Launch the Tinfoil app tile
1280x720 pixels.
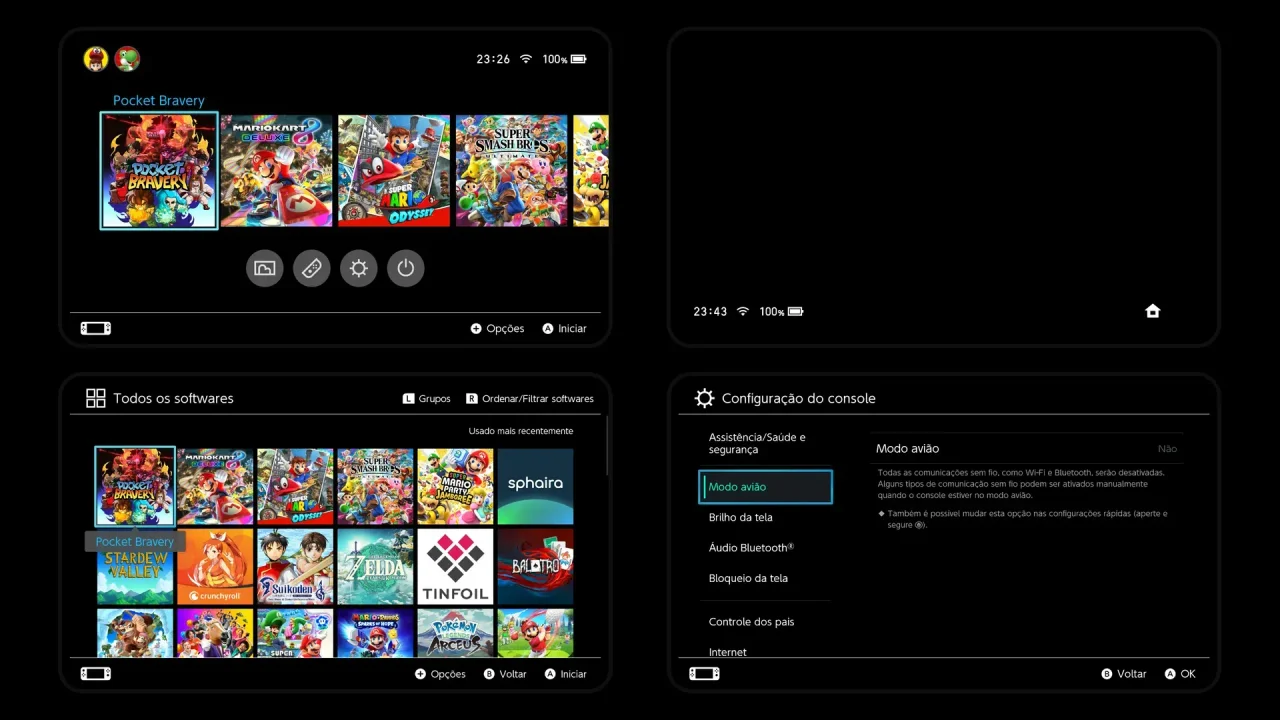[x=455, y=567]
